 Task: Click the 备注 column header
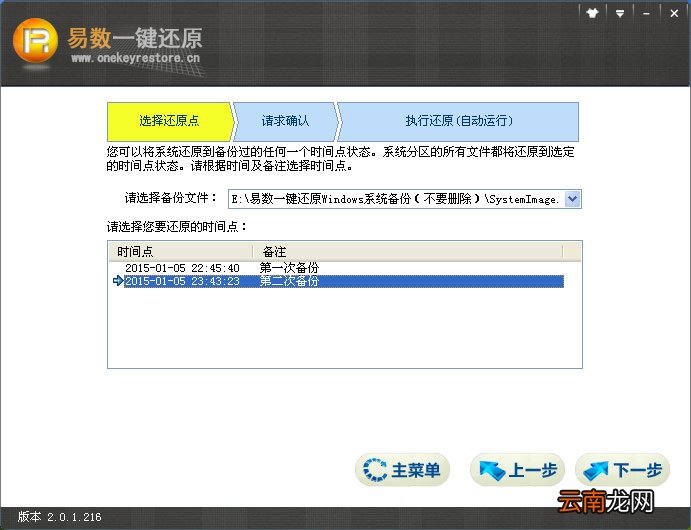408,252
